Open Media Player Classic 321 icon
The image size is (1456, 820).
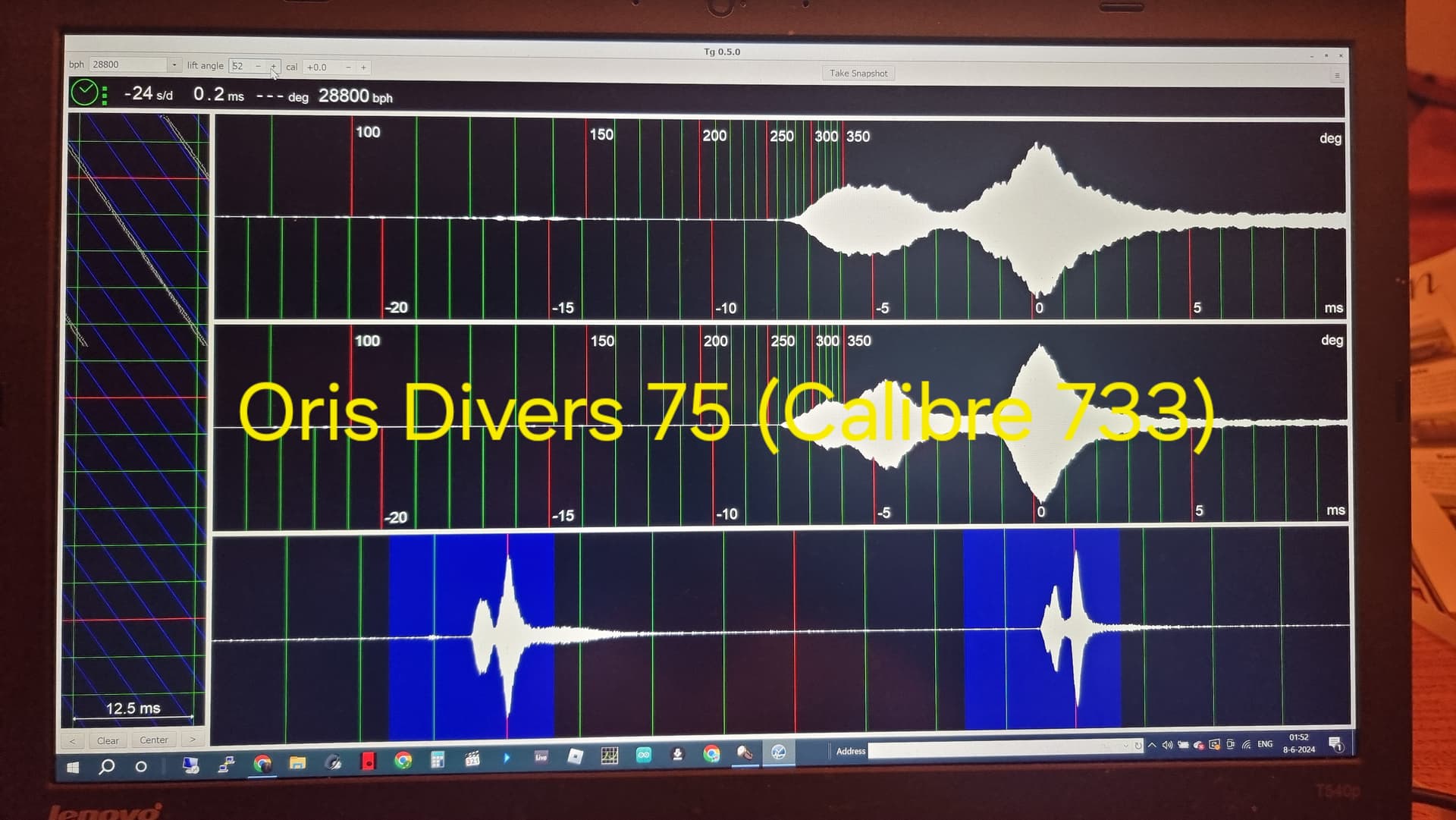tap(472, 759)
